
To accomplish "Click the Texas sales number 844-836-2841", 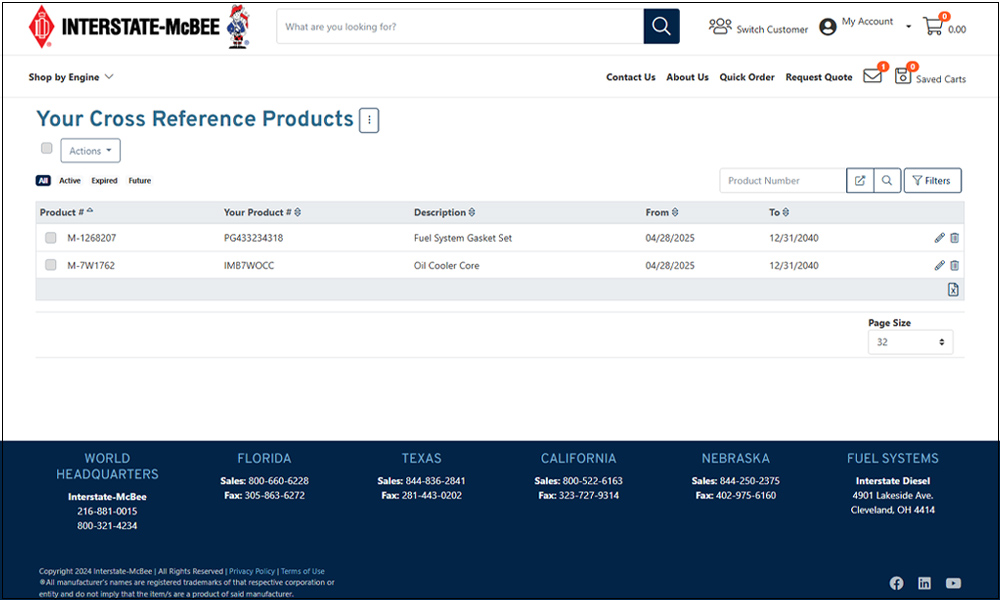I will coord(436,481).
